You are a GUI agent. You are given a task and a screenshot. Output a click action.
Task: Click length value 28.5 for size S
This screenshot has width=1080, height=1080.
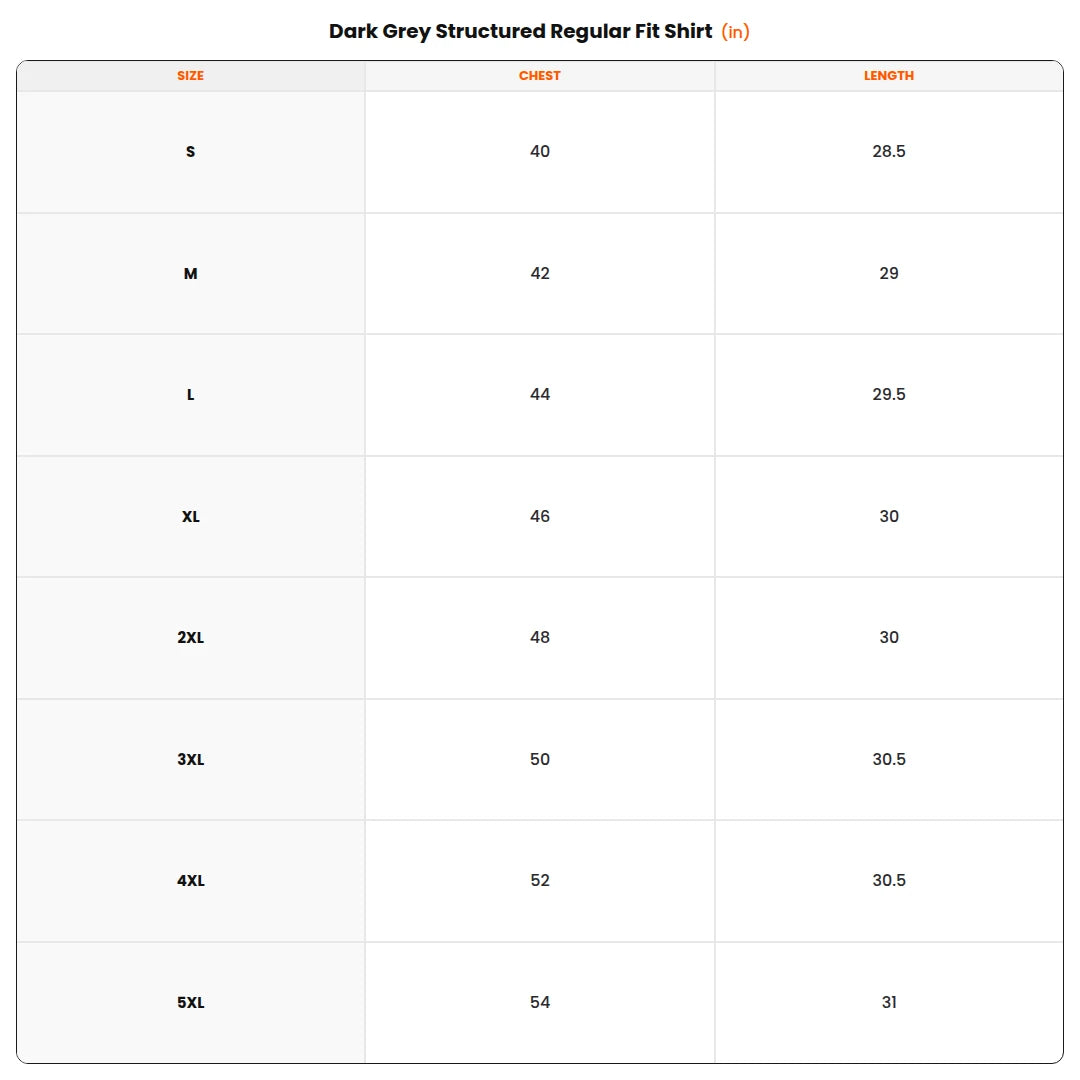click(x=889, y=152)
